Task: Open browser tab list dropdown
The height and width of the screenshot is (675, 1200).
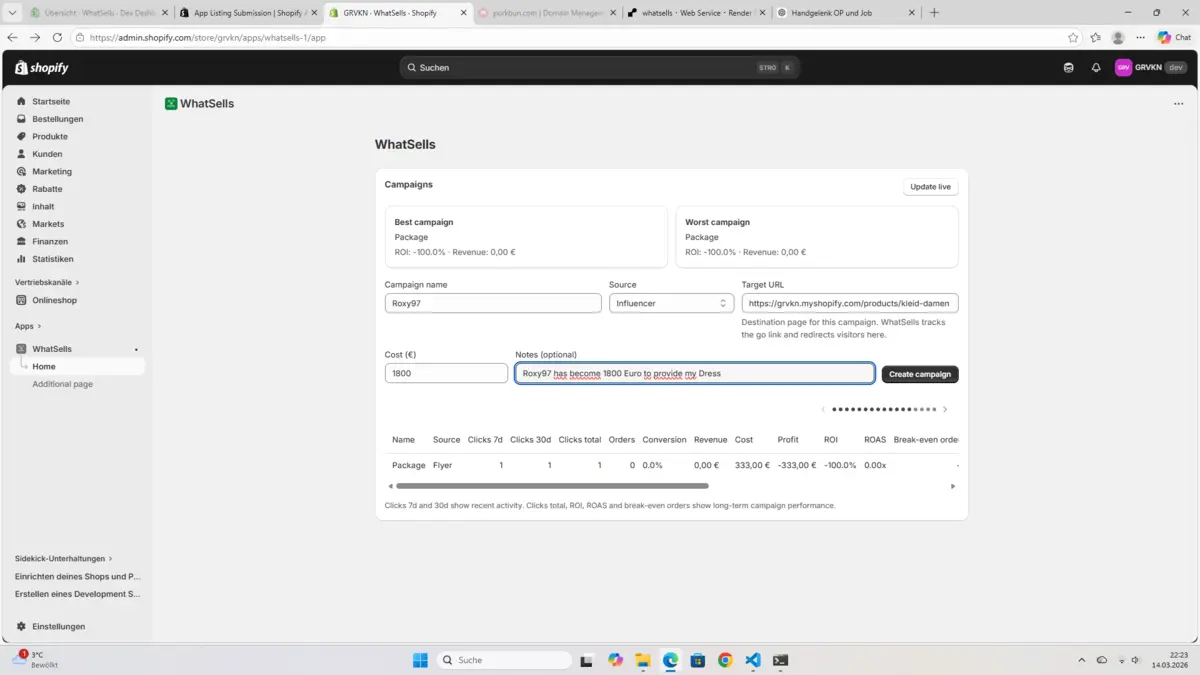Action: point(12,13)
